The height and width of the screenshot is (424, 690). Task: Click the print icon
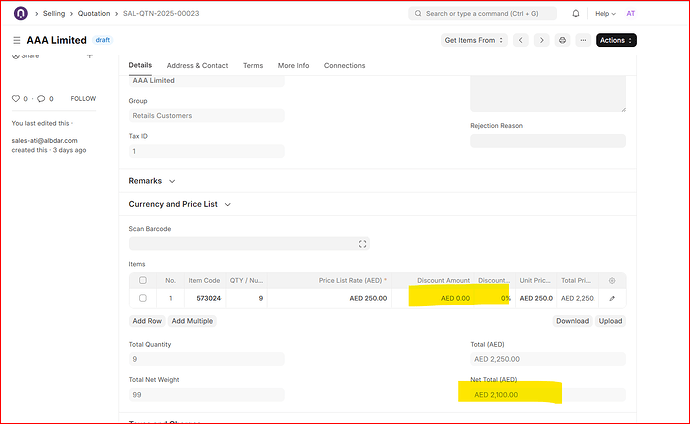click(x=562, y=40)
